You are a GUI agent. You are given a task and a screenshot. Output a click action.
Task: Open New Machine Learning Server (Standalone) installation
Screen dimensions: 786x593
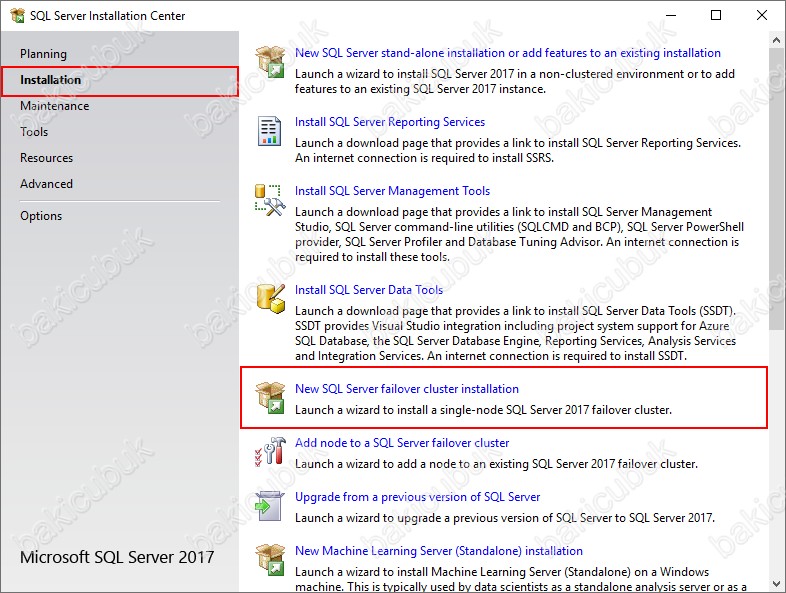click(x=439, y=551)
